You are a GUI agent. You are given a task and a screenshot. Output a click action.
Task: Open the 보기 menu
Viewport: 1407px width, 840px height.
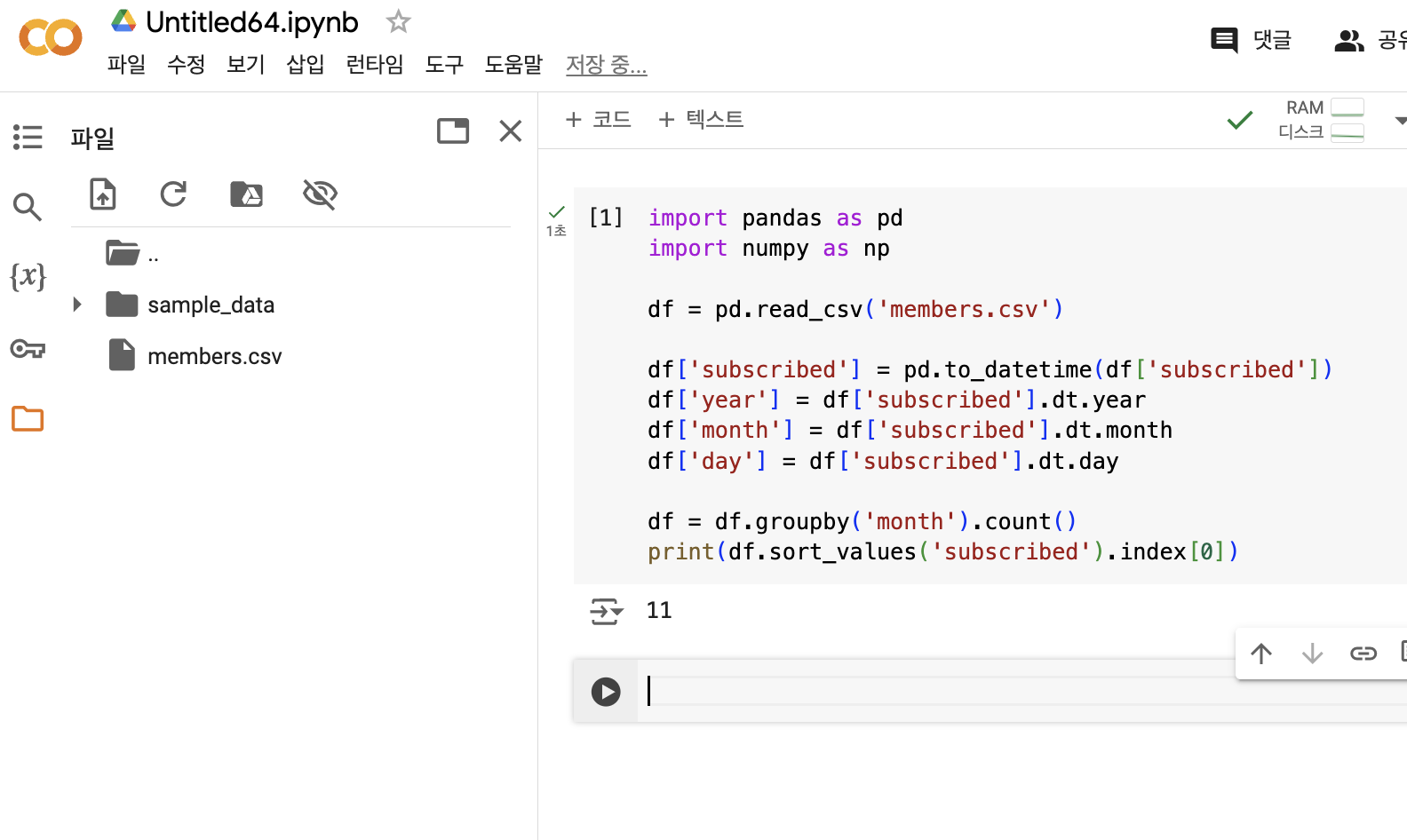coord(245,65)
